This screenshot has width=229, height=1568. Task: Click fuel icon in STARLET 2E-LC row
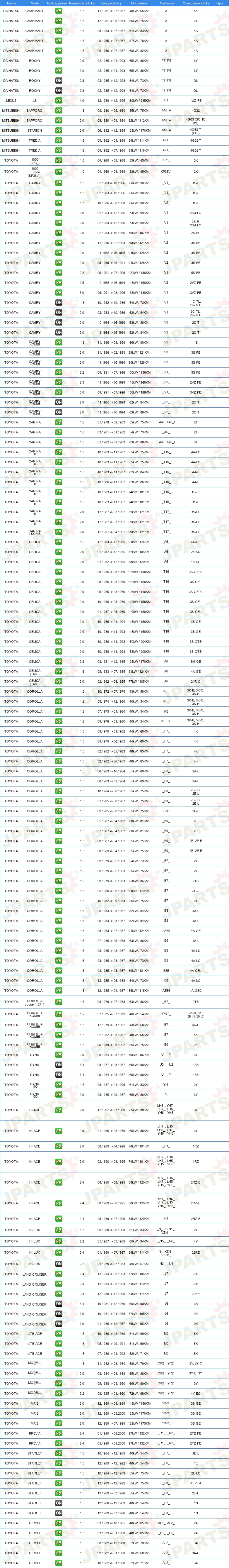click(x=59, y=1474)
